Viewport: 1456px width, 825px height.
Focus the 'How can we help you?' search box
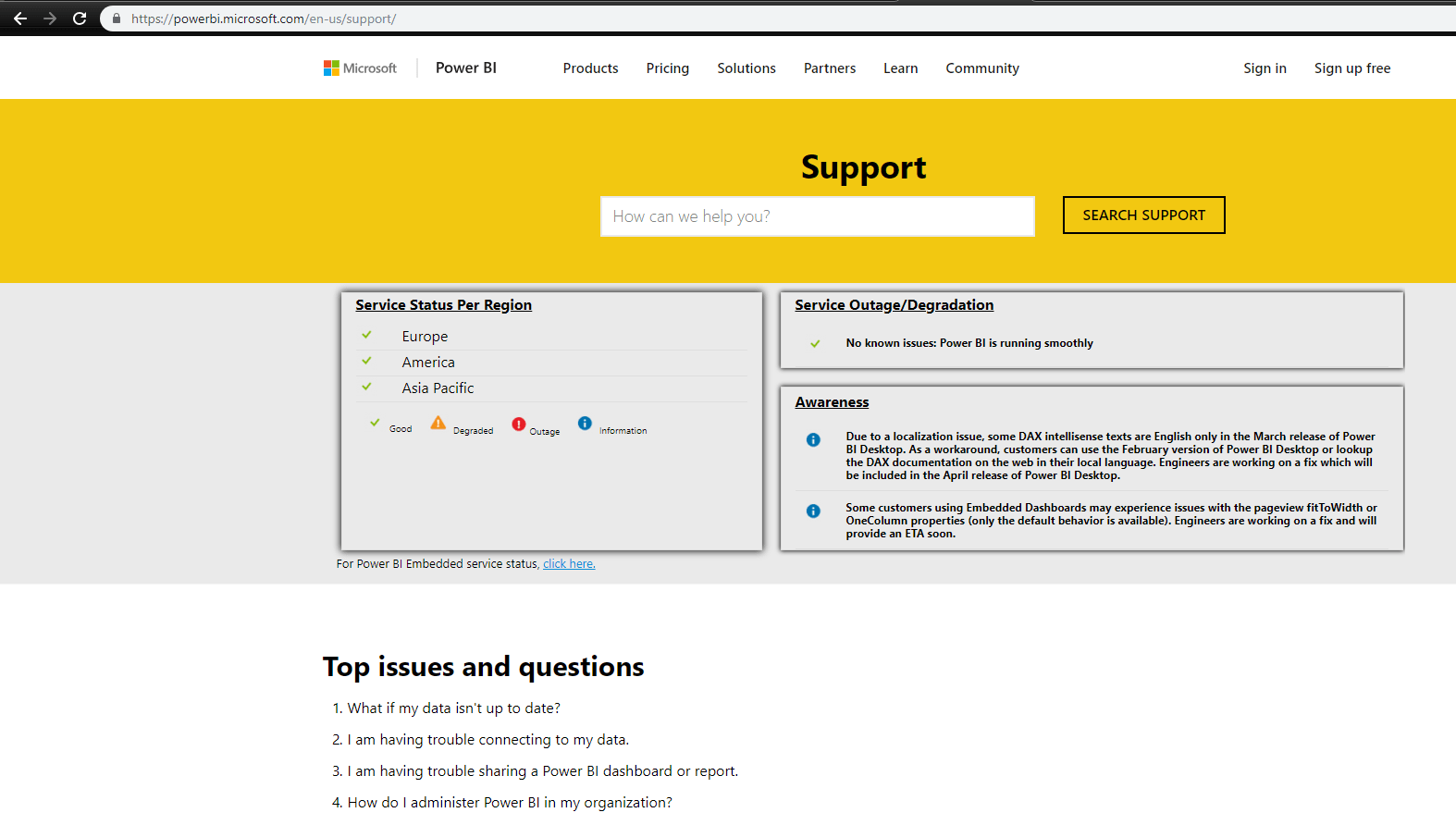click(x=818, y=216)
